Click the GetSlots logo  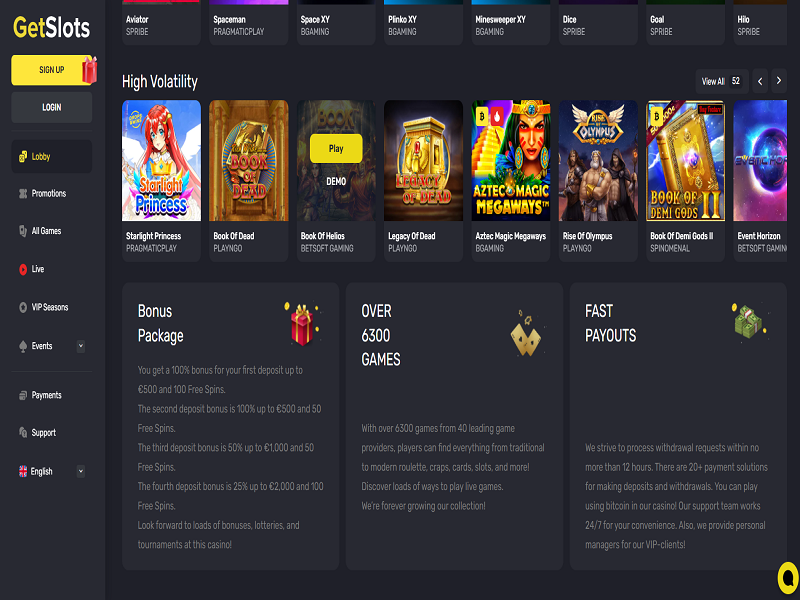[x=52, y=28]
